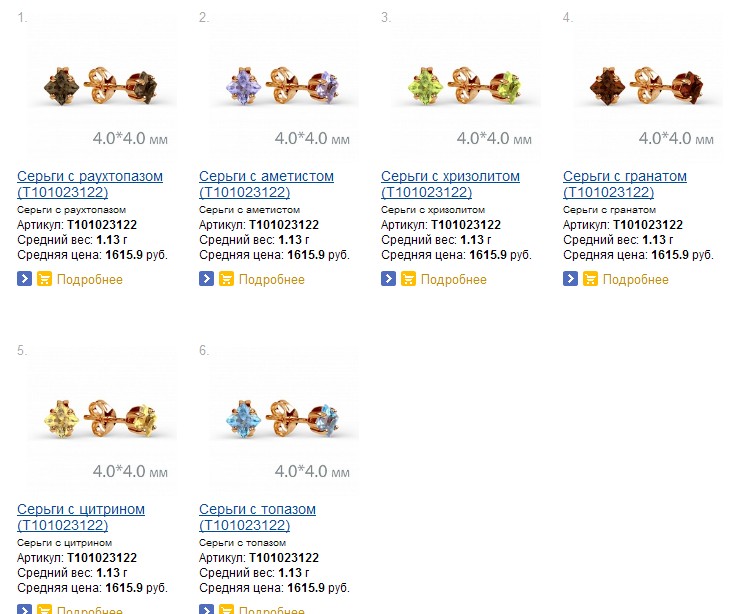Click the blue arrow icon under гранат earrings
Screen dimensions: 732x614
click(570, 279)
